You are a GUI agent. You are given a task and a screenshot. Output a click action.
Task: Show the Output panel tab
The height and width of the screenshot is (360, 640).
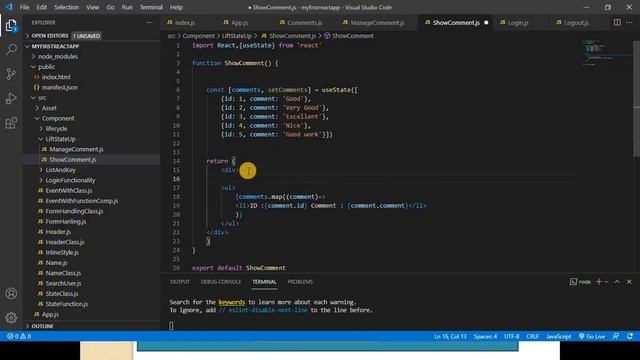coord(180,282)
